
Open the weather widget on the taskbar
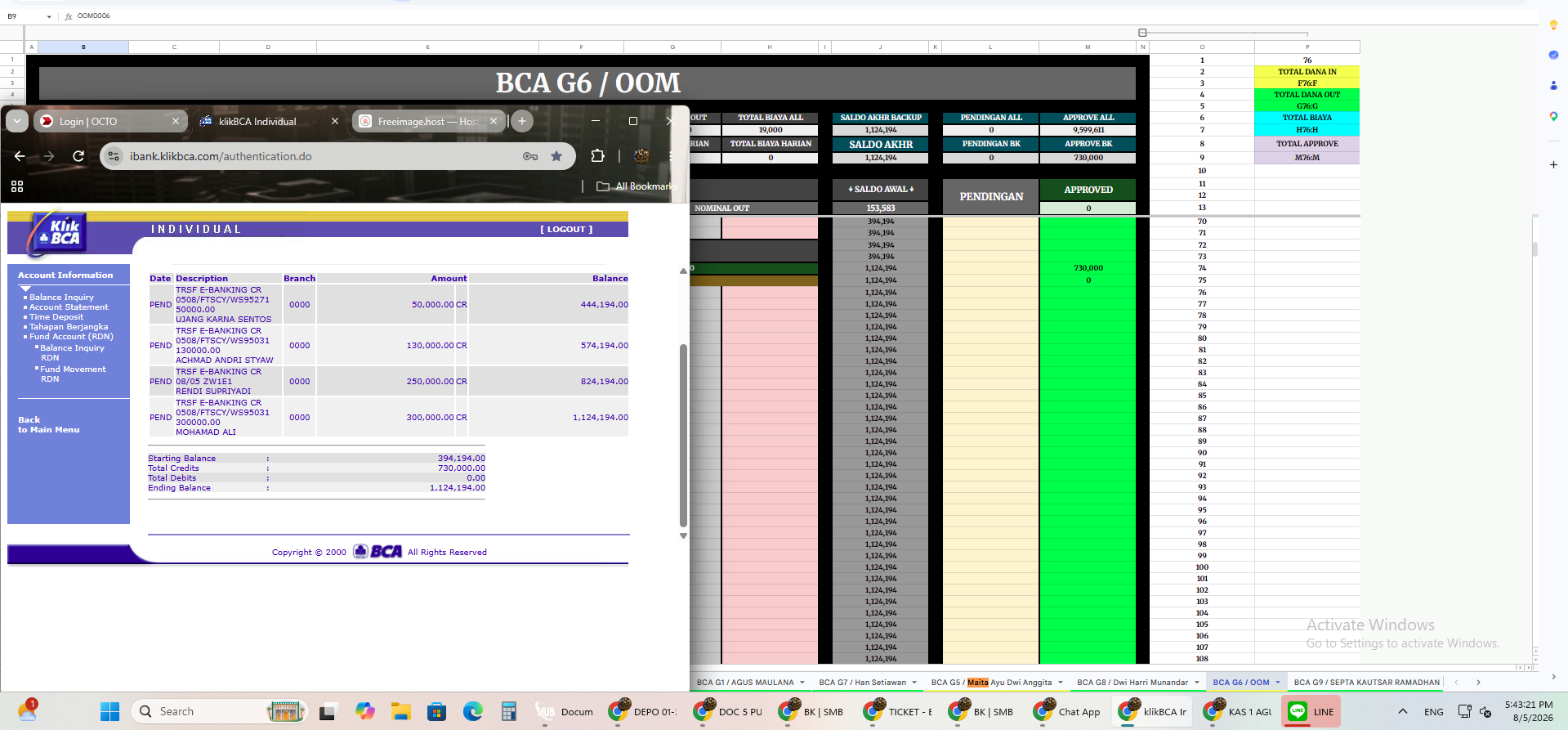click(27, 710)
